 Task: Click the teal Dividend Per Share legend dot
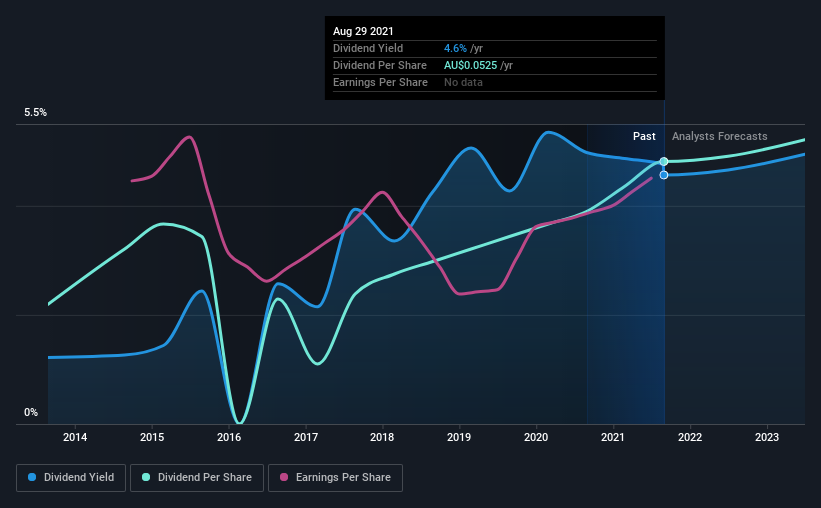(146, 477)
